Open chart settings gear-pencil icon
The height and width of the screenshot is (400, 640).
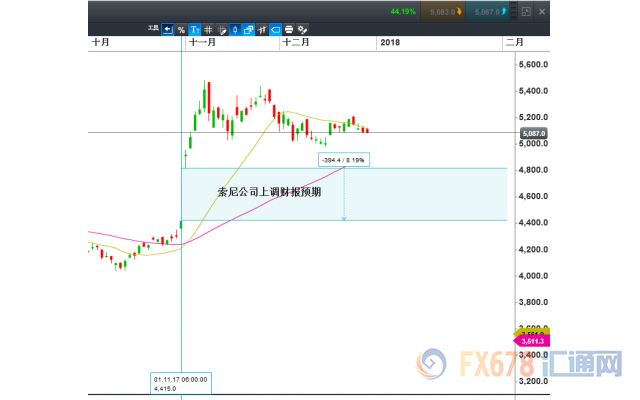(x=302, y=29)
